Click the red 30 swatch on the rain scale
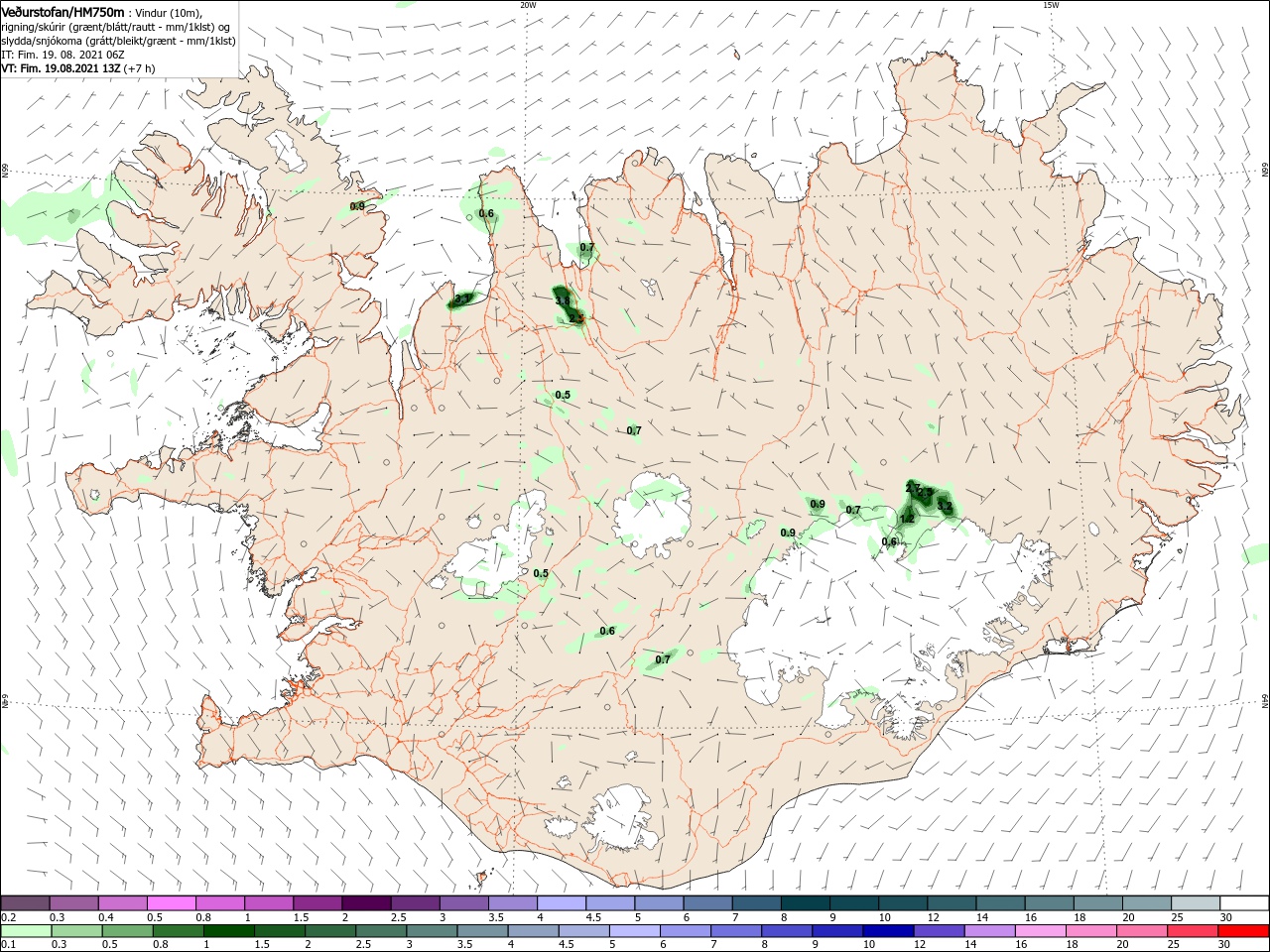The image size is (1270, 952). [1244, 931]
